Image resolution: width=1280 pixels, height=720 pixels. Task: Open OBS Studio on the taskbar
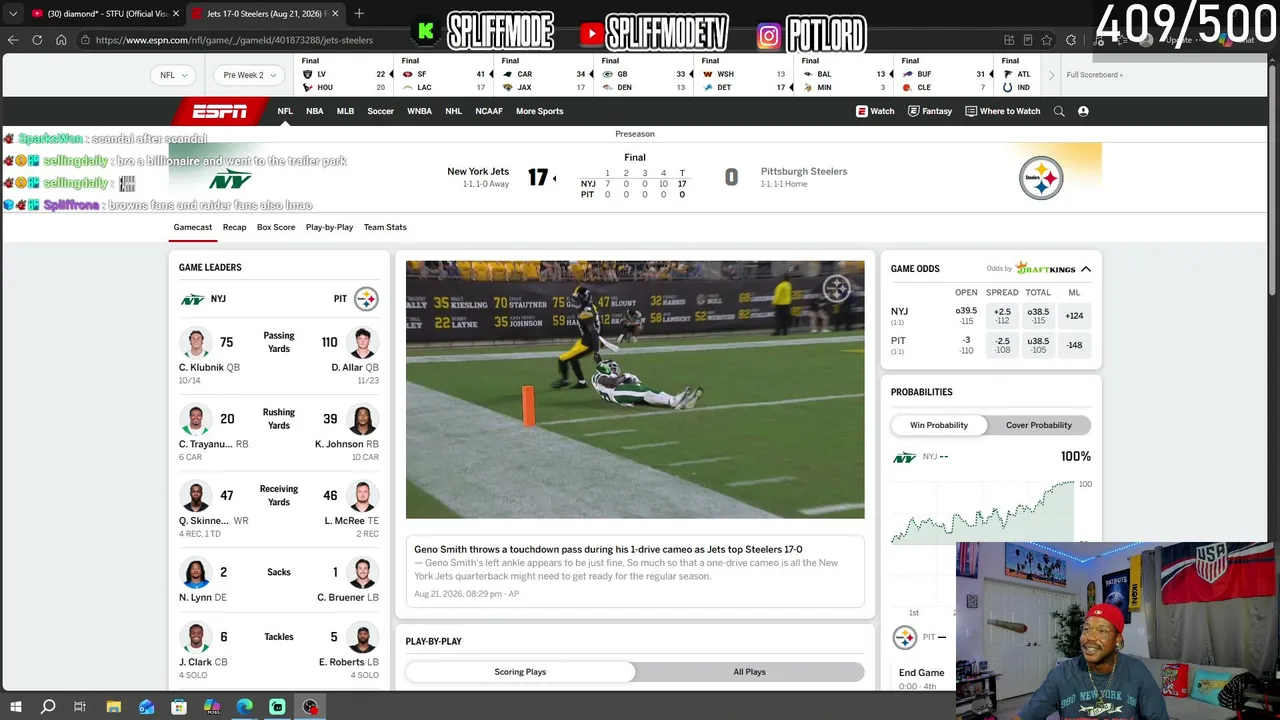click(x=311, y=707)
